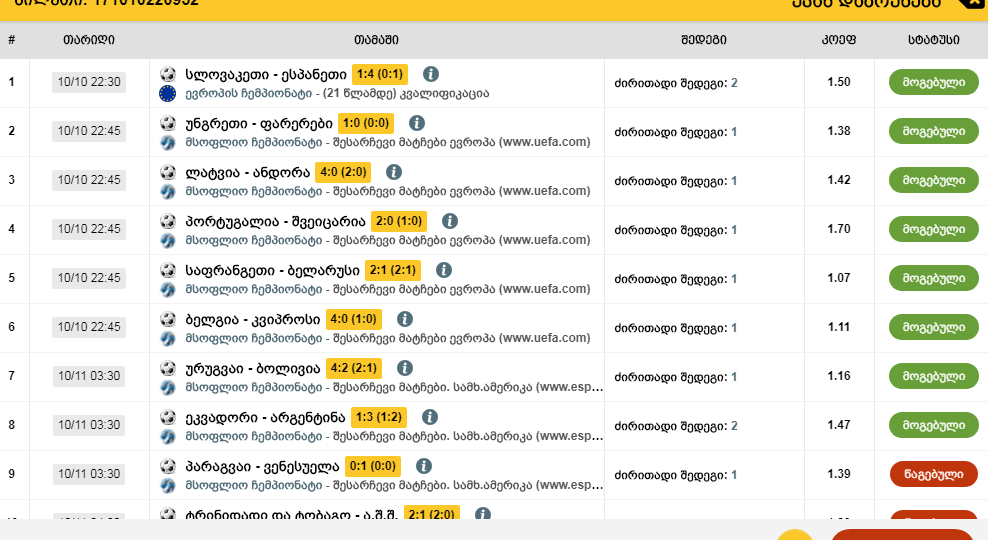Click the EU flag league icon in row 1
The height and width of the screenshot is (540, 988).
(x=168, y=93)
